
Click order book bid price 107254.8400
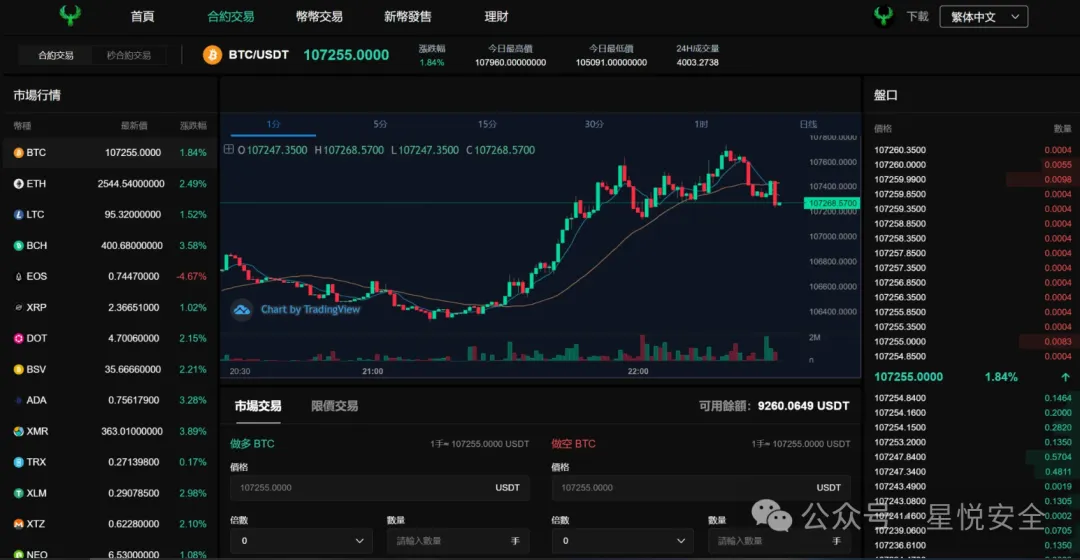pos(900,398)
